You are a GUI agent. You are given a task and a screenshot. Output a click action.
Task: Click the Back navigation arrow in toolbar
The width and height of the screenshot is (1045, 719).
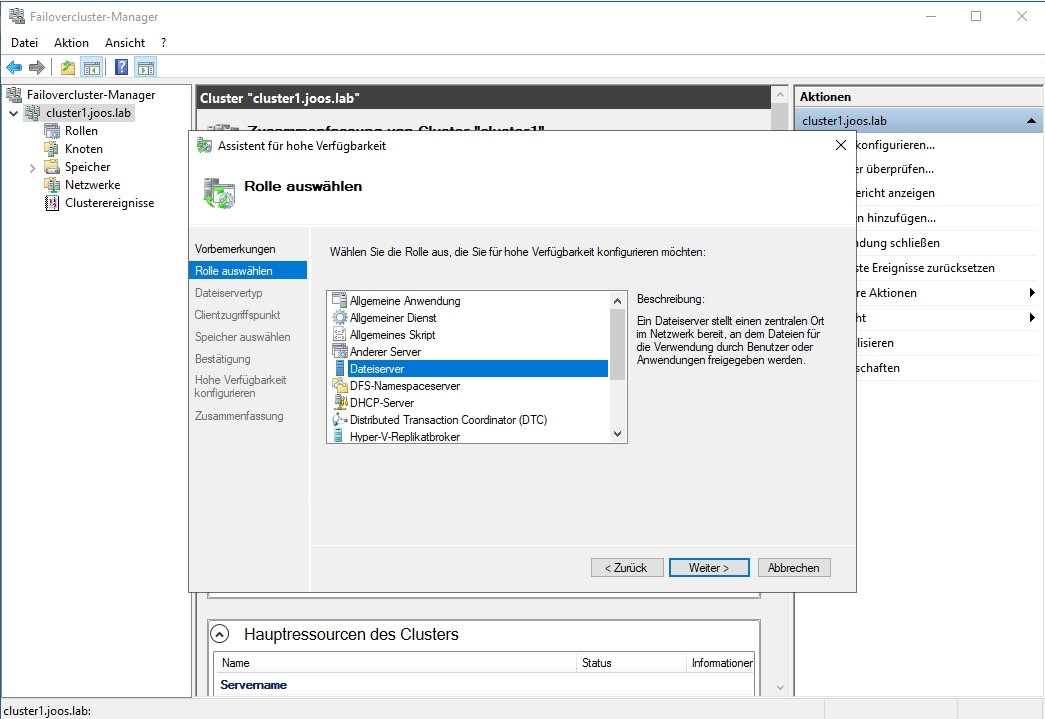pos(14,67)
